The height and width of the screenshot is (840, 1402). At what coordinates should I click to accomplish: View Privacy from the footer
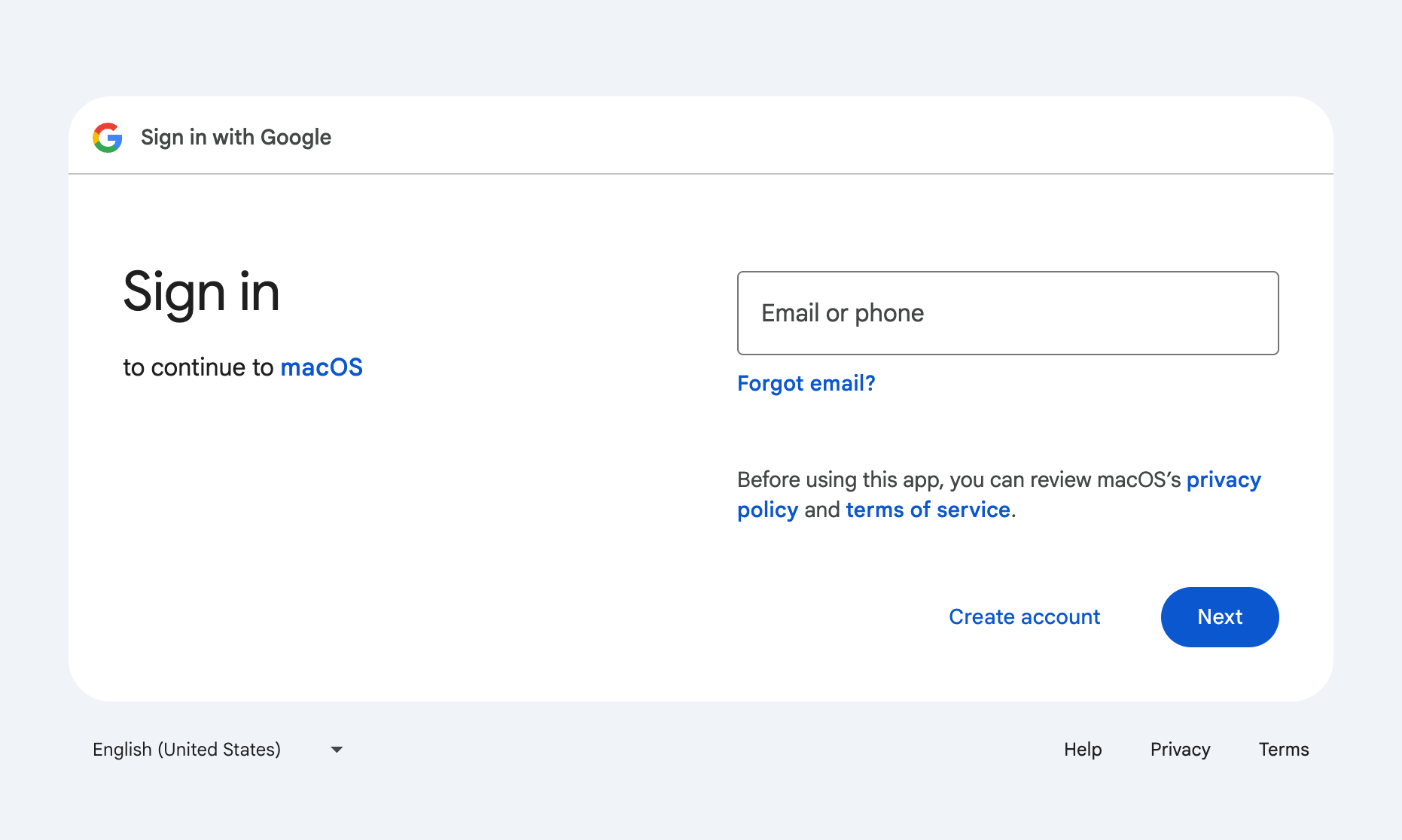1179,749
